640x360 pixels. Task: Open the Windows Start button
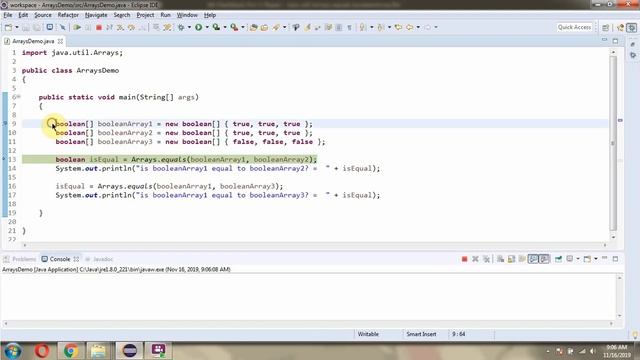(x=12, y=351)
